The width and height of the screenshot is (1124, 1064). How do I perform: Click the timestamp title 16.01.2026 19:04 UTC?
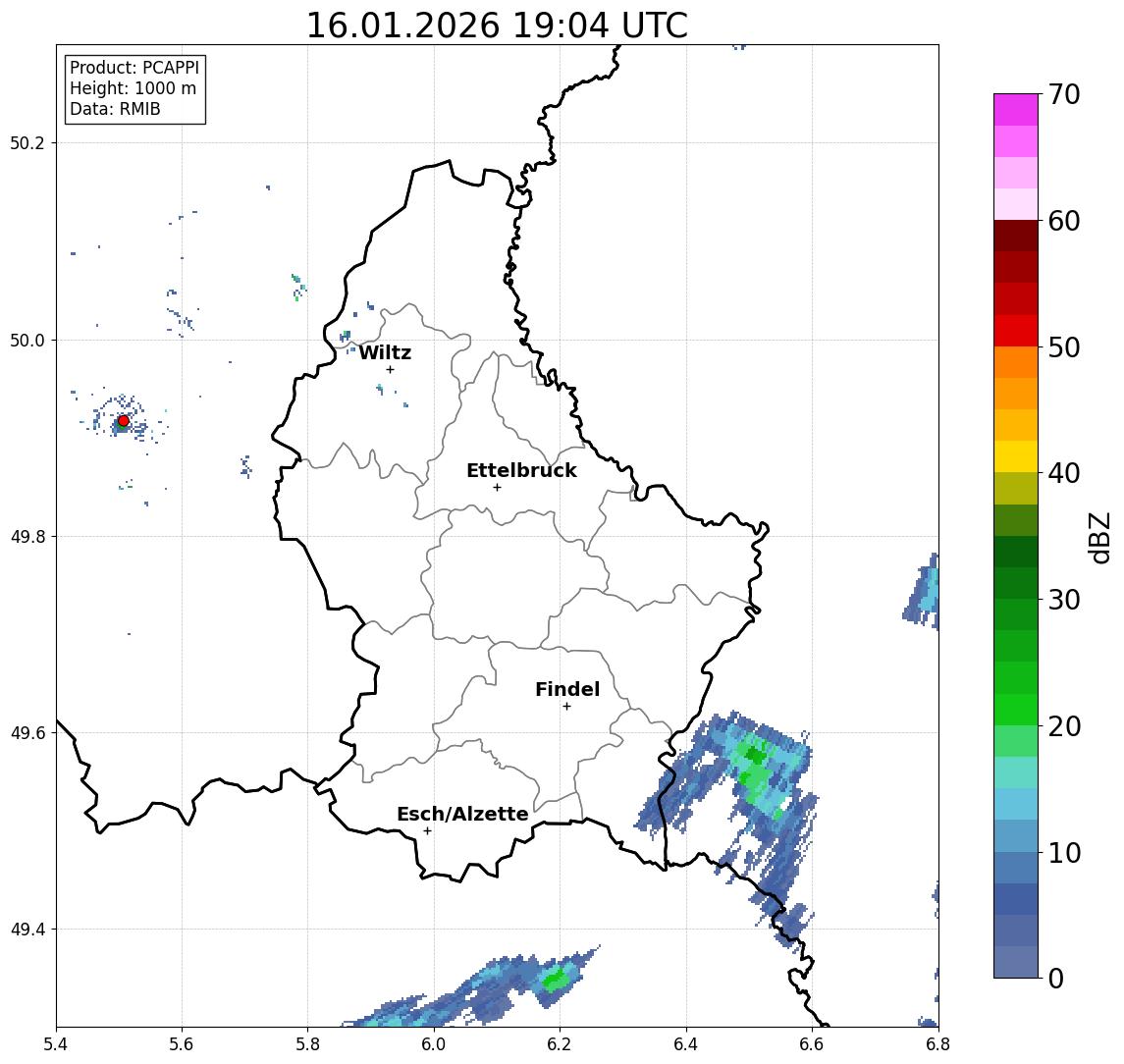[497, 26]
